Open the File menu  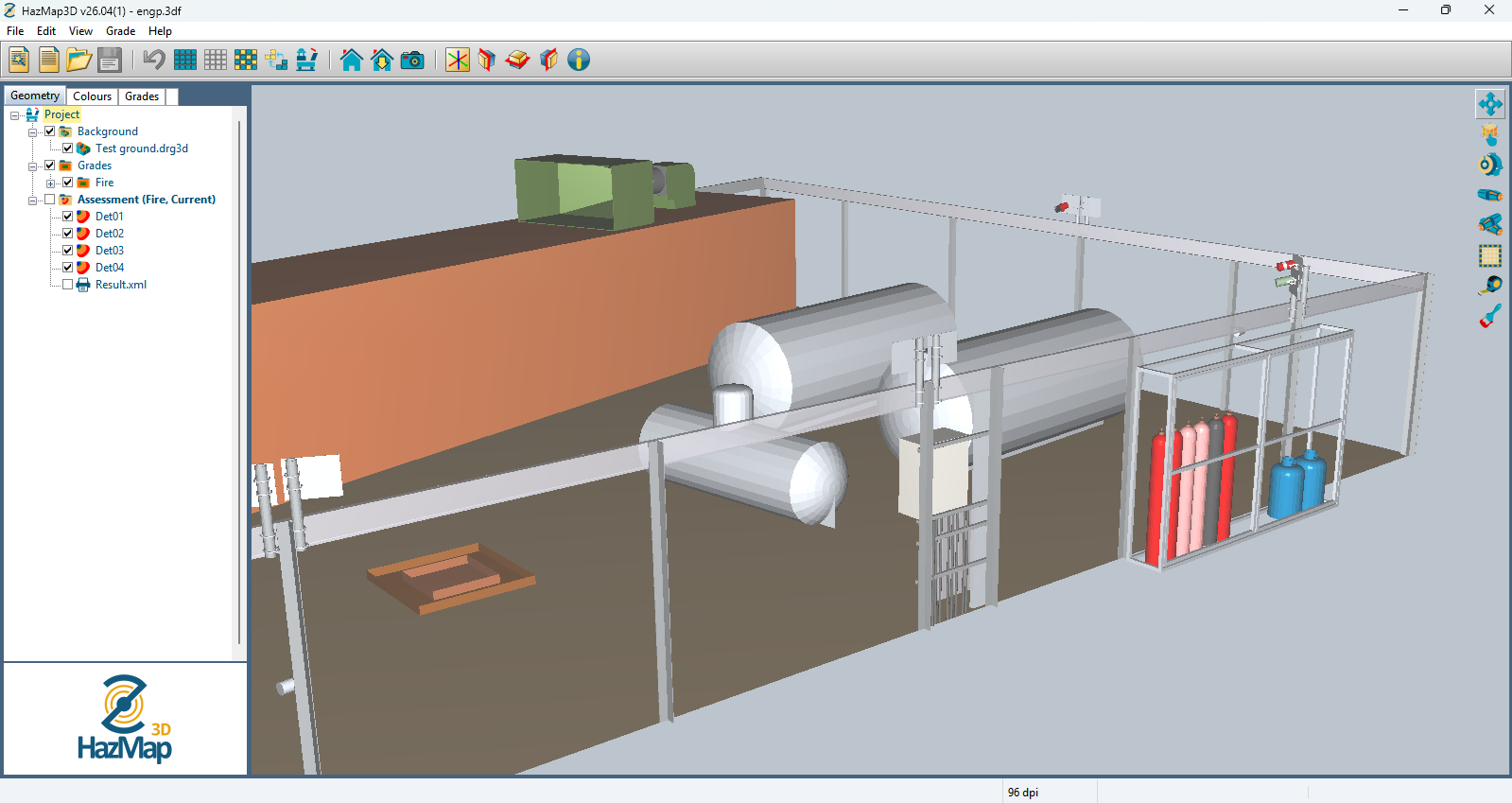click(15, 31)
